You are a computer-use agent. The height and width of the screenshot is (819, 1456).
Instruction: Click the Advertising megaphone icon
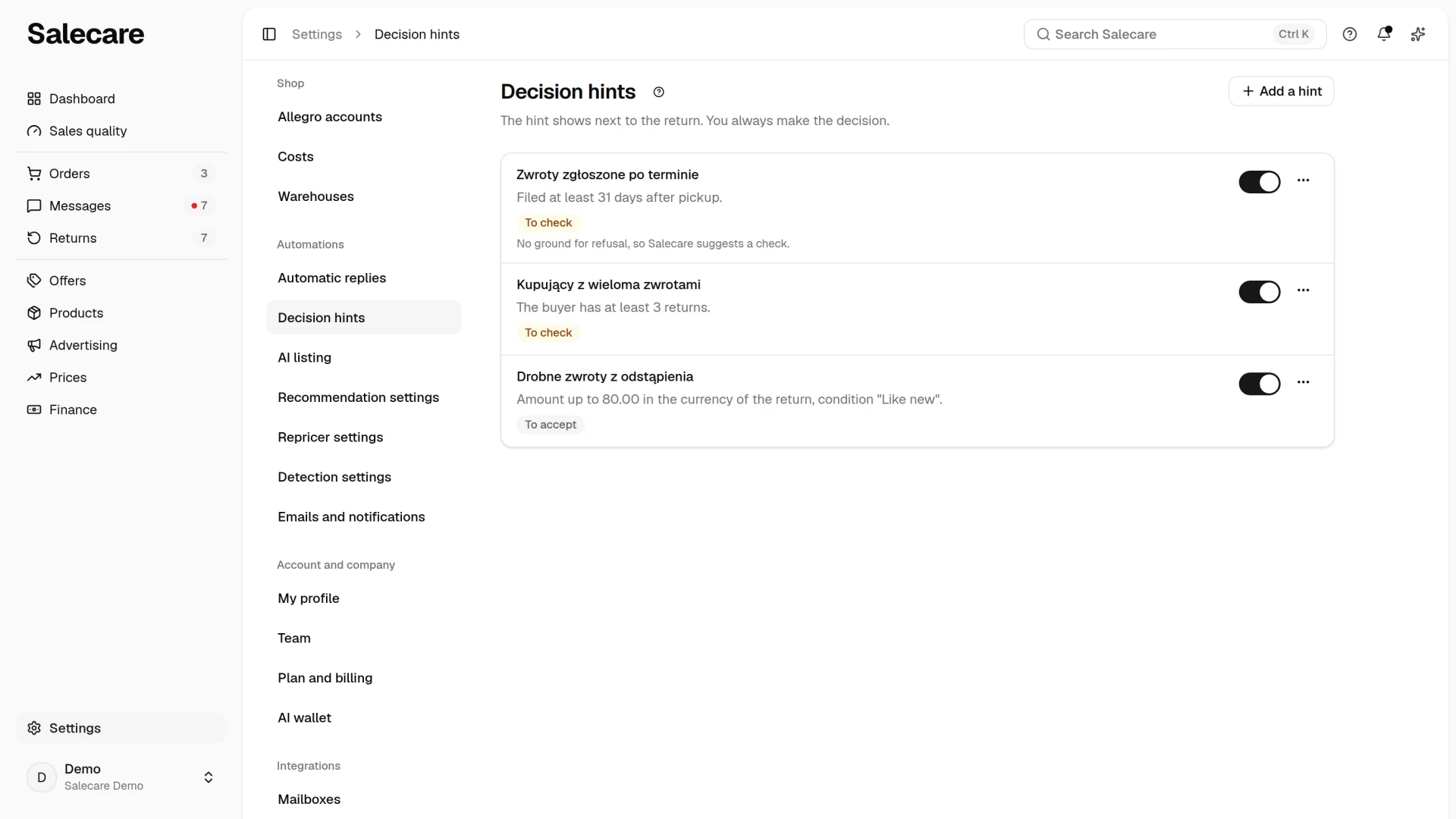point(34,345)
